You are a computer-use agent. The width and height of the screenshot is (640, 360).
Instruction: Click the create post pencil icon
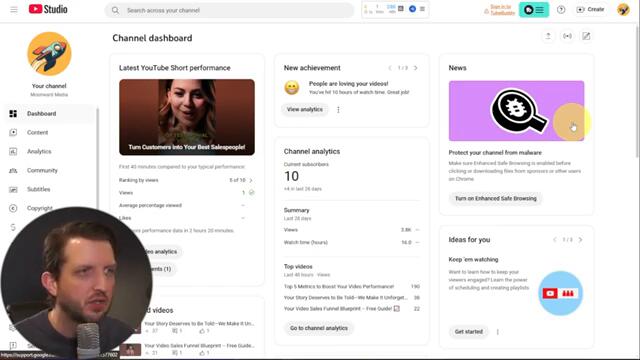click(x=586, y=36)
